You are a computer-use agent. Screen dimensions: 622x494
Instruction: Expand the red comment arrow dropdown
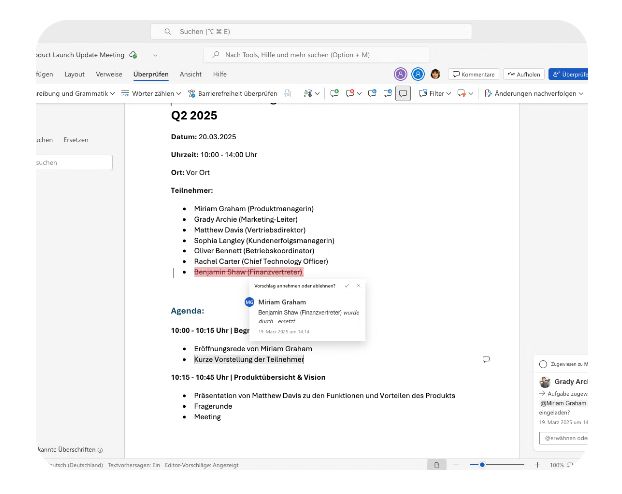[x=471, y=94]
